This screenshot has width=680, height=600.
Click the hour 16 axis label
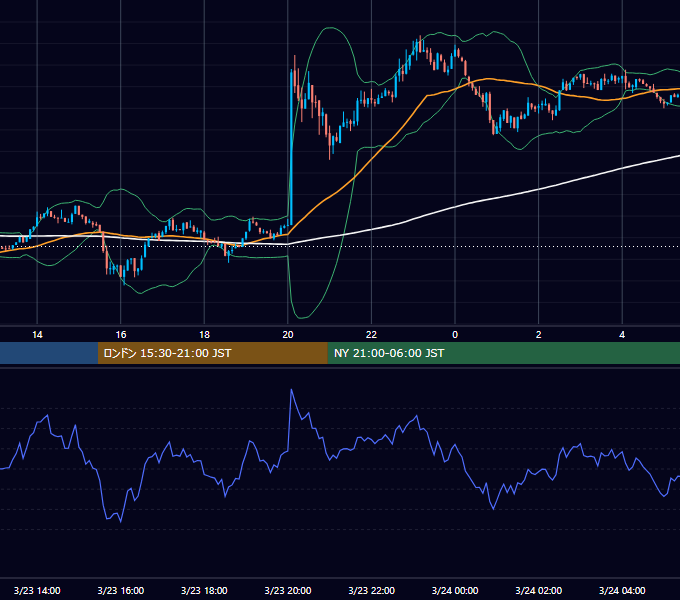(121, 335)
